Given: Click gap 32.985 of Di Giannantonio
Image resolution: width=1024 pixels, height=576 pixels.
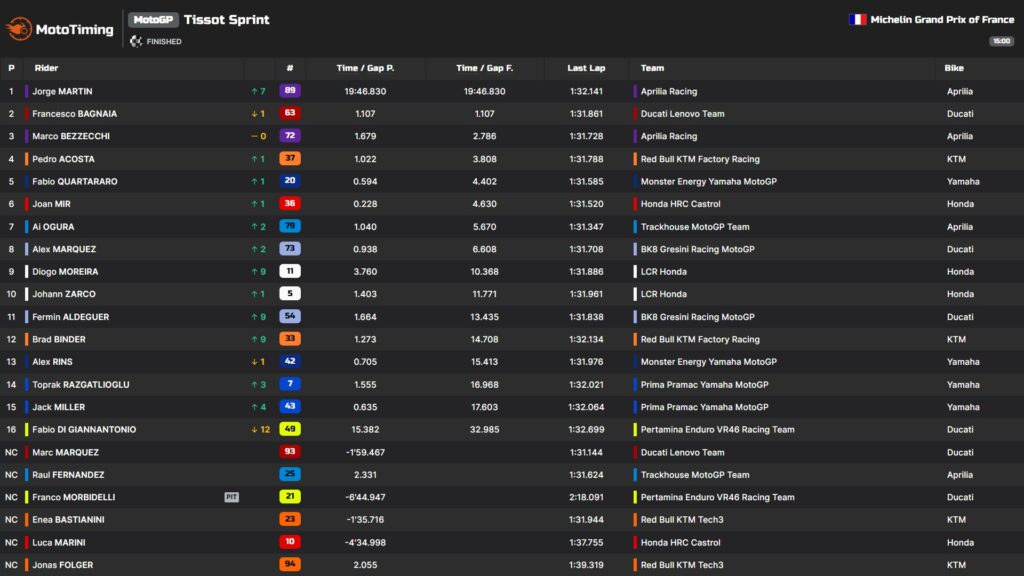Looking at the screenshot, I should 485,430.
